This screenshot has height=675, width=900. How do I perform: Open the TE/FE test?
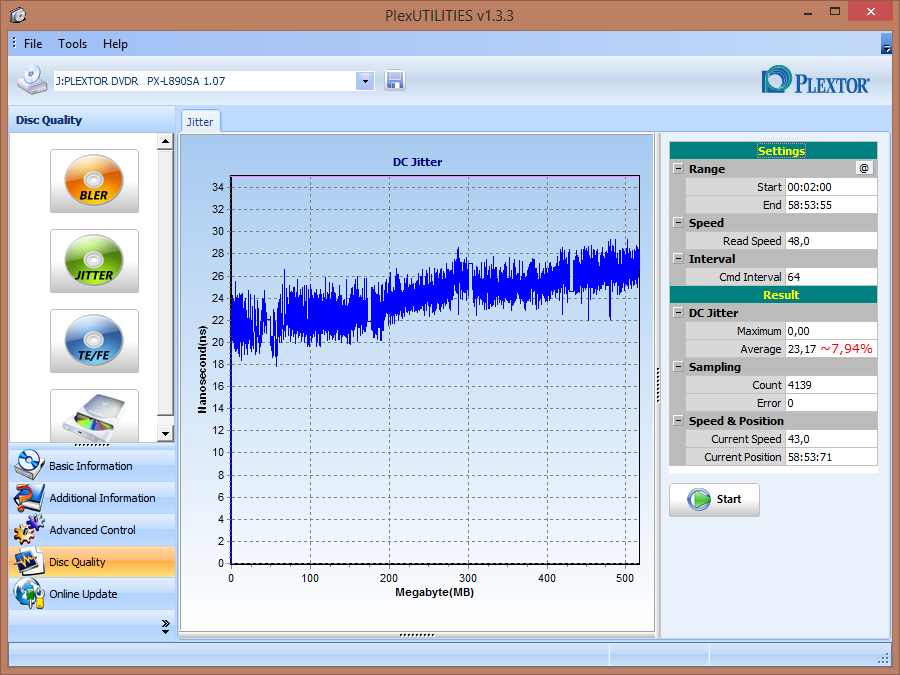click(94, 341)
